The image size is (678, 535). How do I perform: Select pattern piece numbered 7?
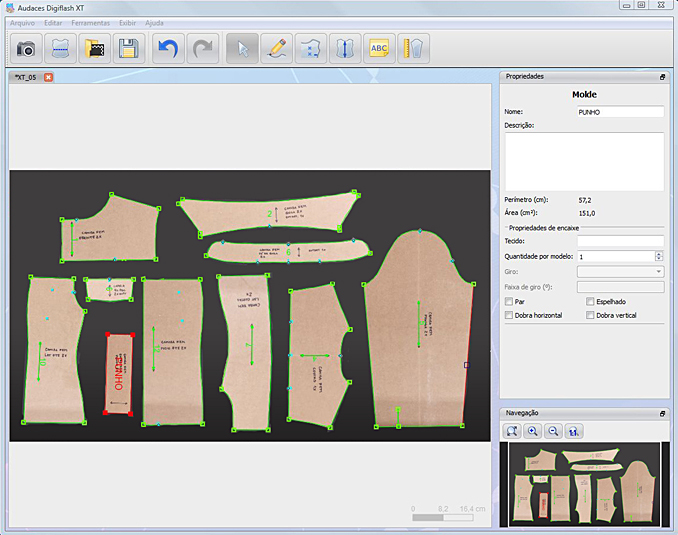[x=246, y=352]
